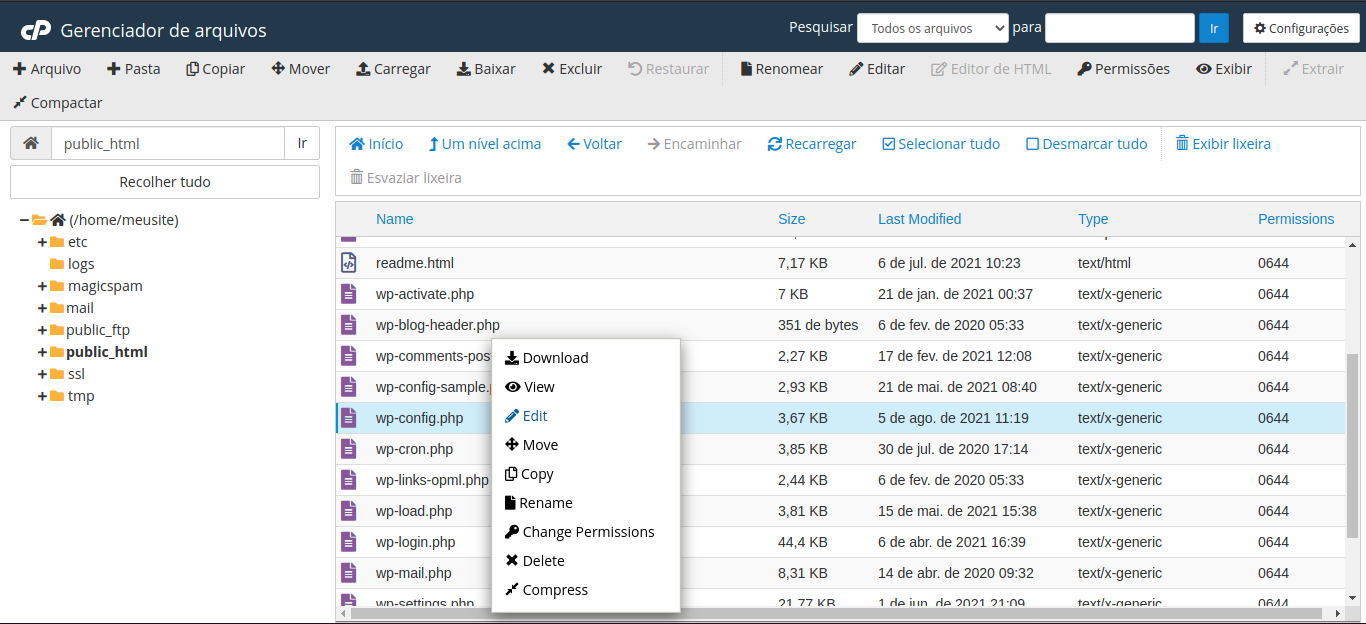
Task: Sort by Permissions column header
Action: (x=1296, y=219)
